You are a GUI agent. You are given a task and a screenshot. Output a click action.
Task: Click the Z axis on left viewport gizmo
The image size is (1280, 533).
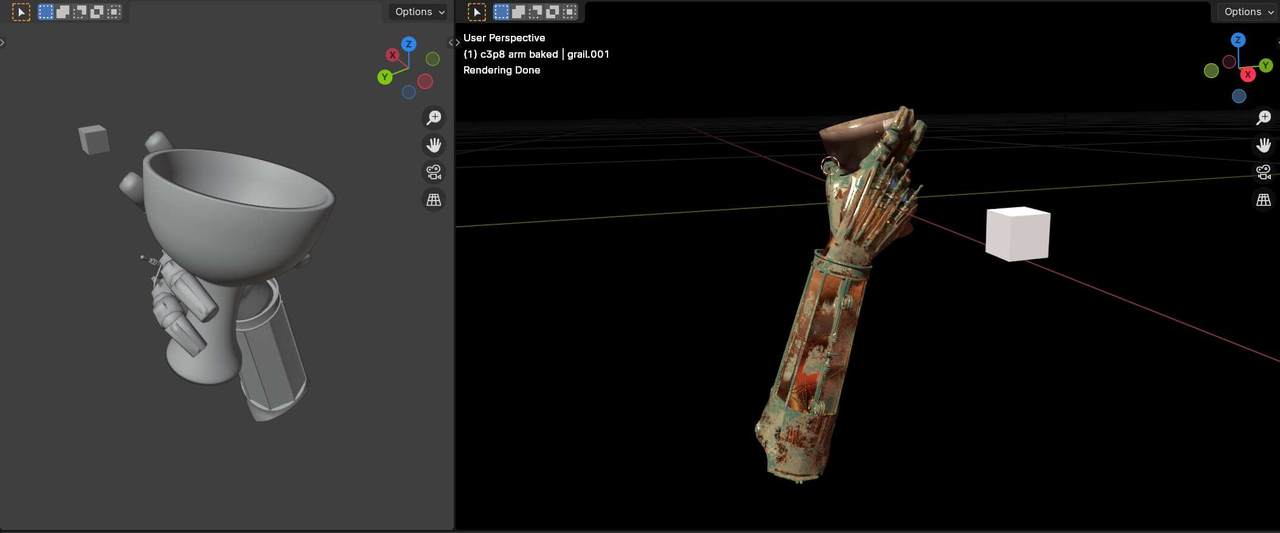(x=408, y=45)
